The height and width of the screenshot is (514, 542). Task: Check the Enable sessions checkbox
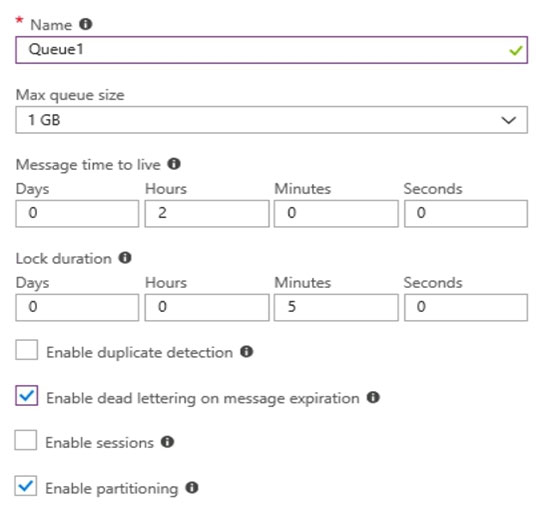pos(26,440)
